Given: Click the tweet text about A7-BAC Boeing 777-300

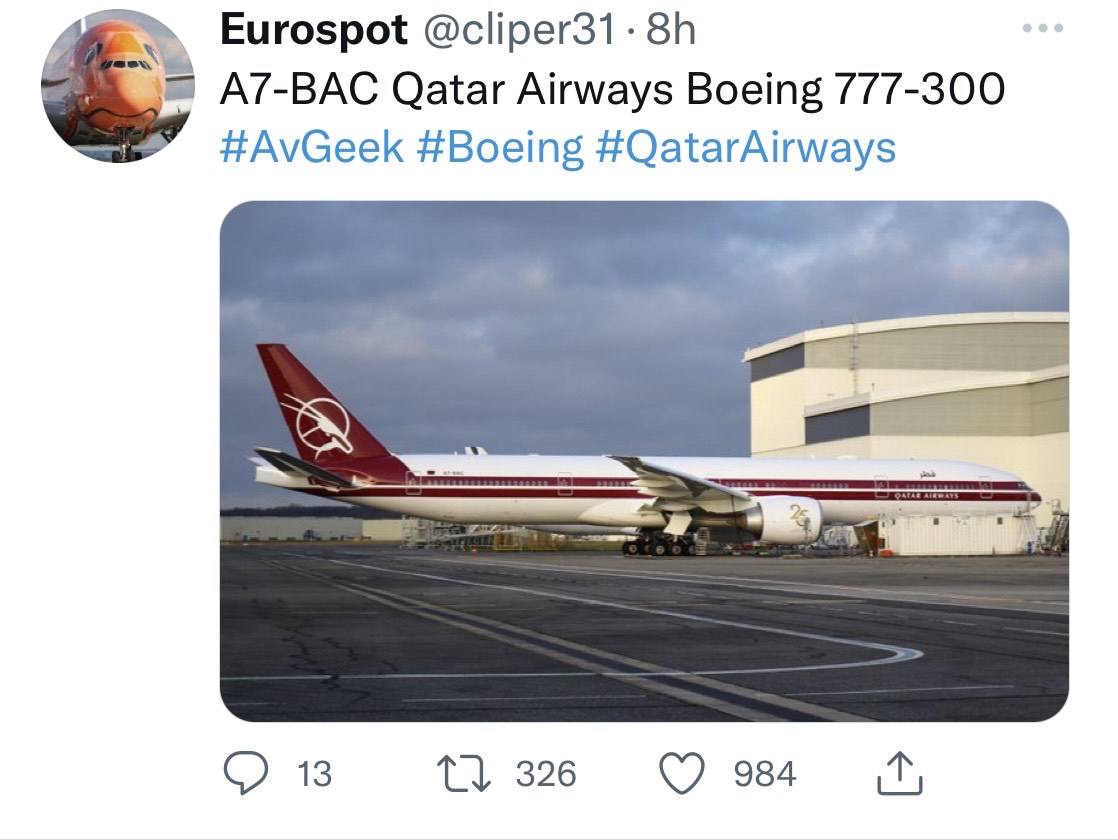Looking at the screenshot, I should [612, 91].
